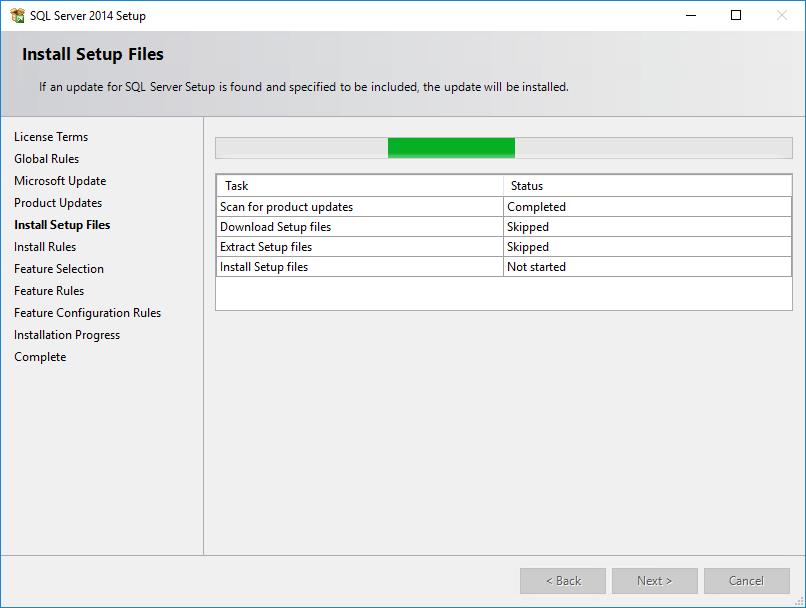
Task: Click the 'Completed' status cell
Action: (647, 207)
